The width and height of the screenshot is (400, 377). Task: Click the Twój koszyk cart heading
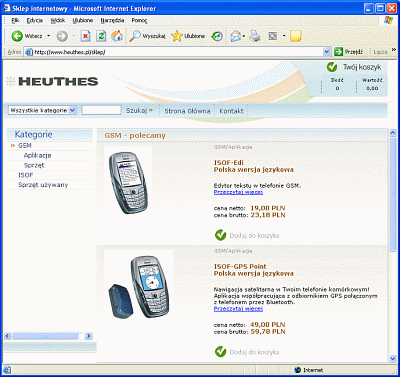[362, 67]
